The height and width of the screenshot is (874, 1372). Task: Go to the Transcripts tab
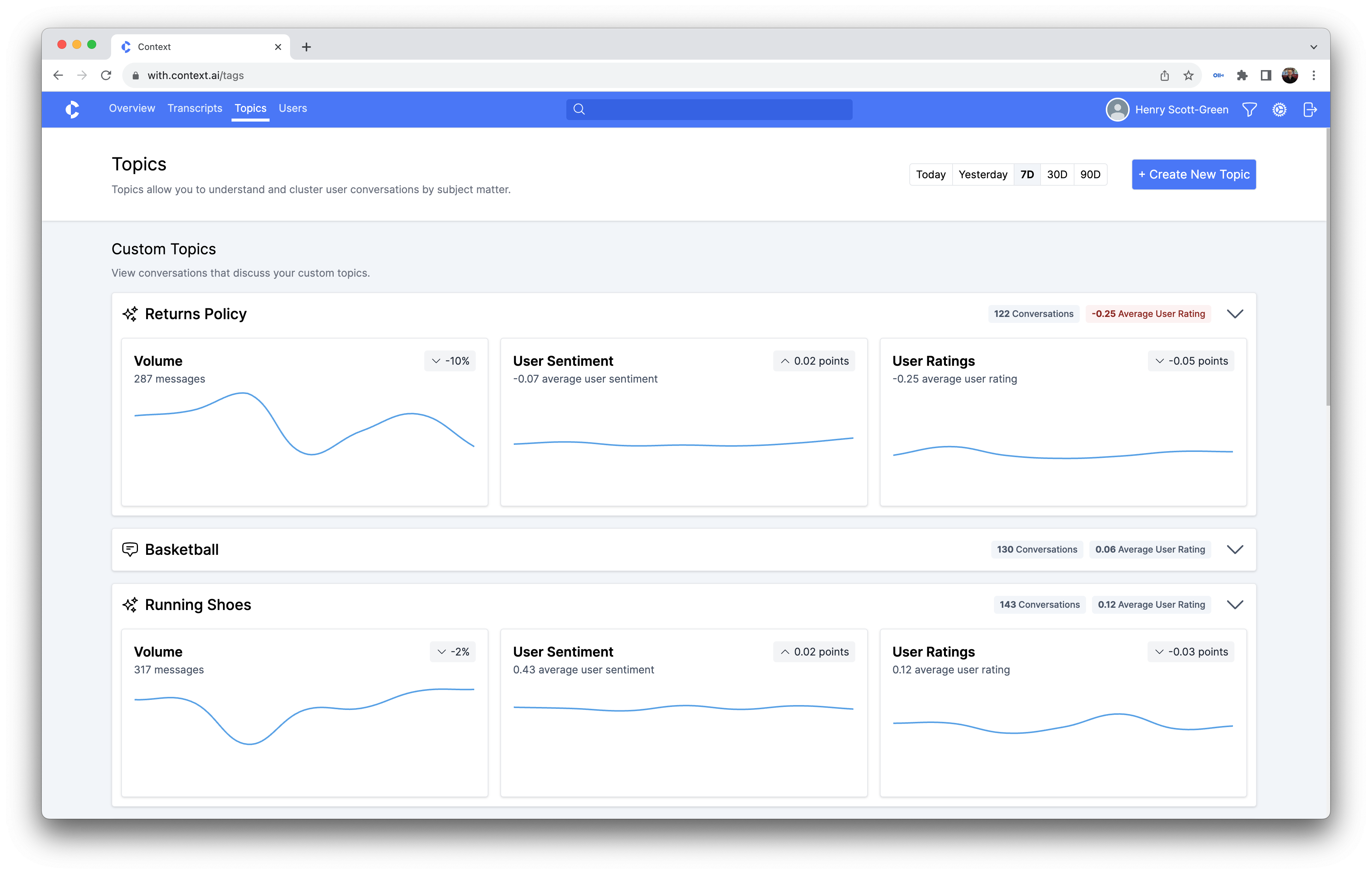[194, 108]
